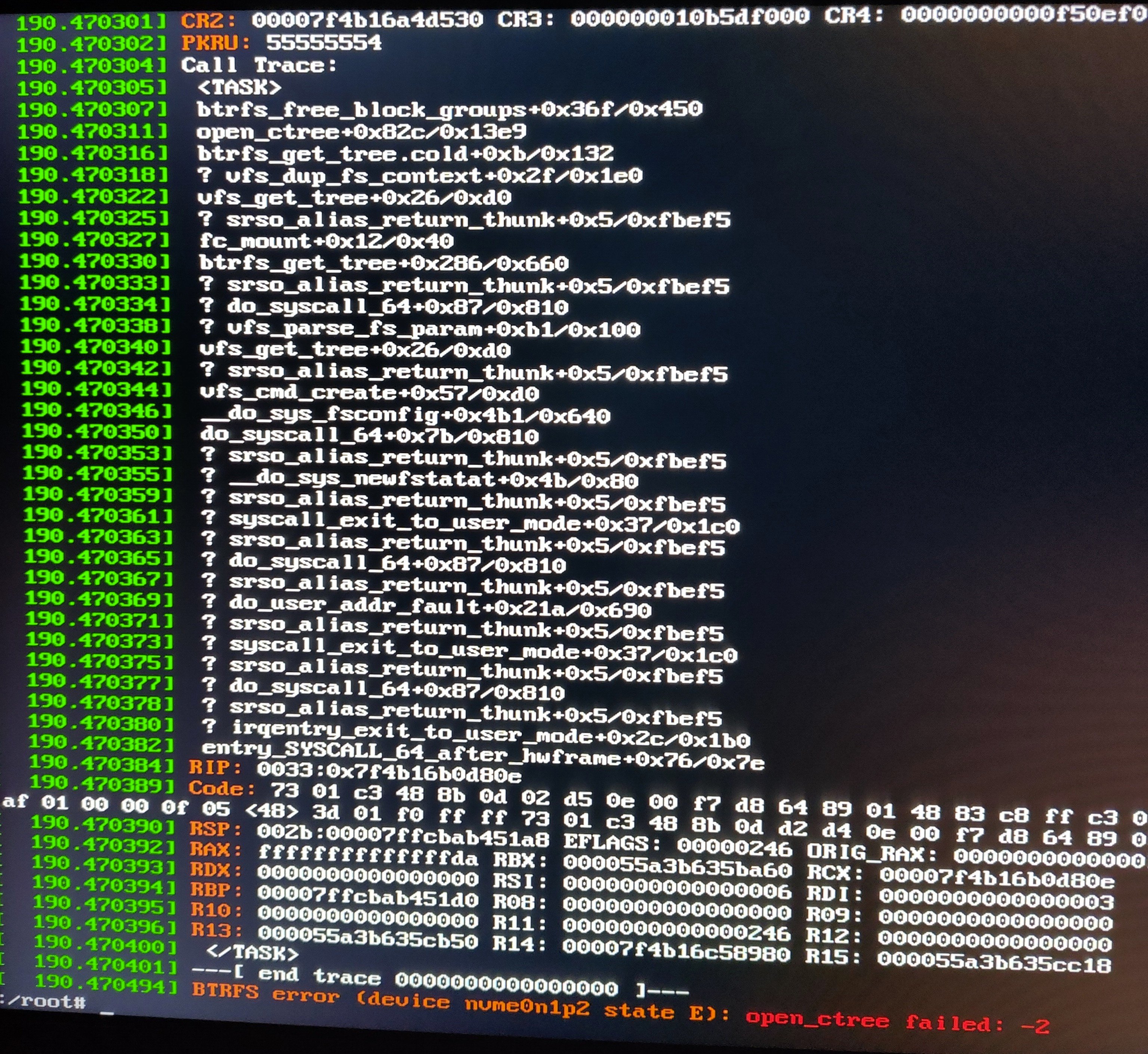The height and width of the screenshot is (1054, 1148).
Task: Click the 'Call Trace:' heading
Action: (x=259, y=65)
